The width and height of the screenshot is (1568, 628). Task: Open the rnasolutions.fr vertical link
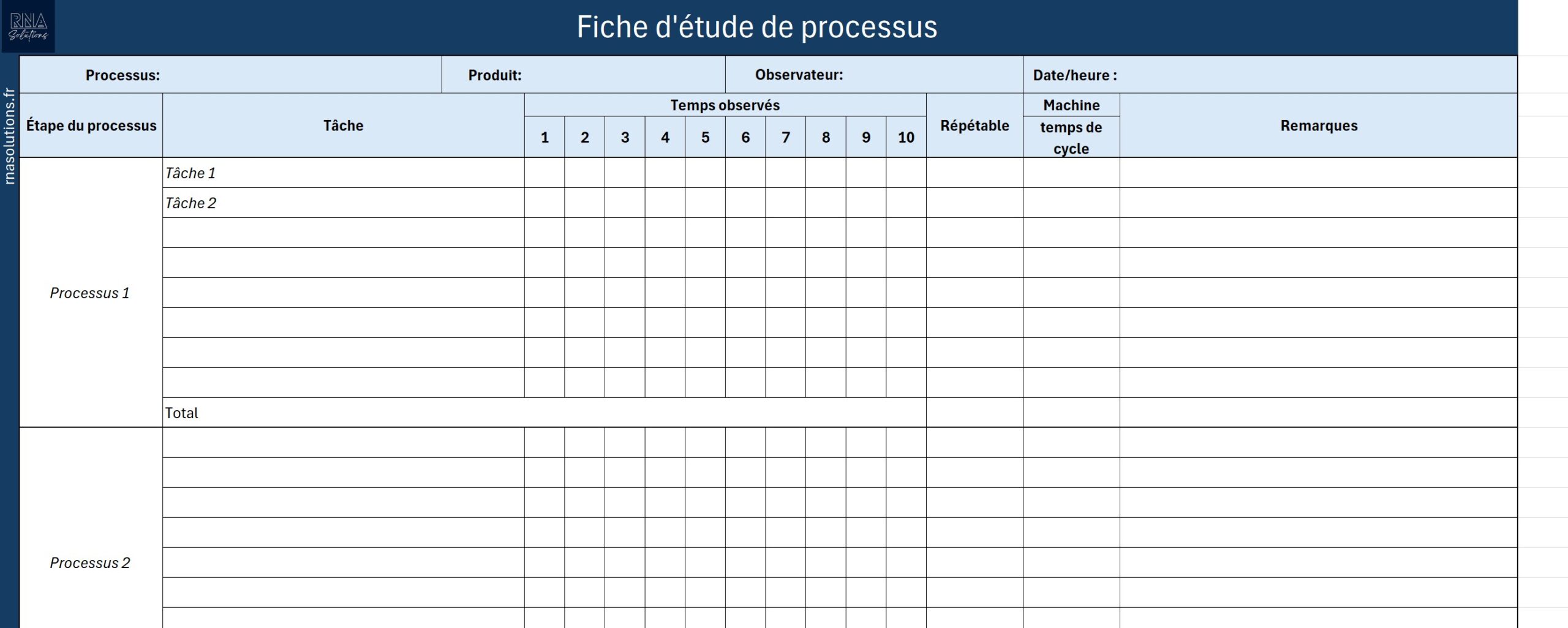[x=9, y=136]
